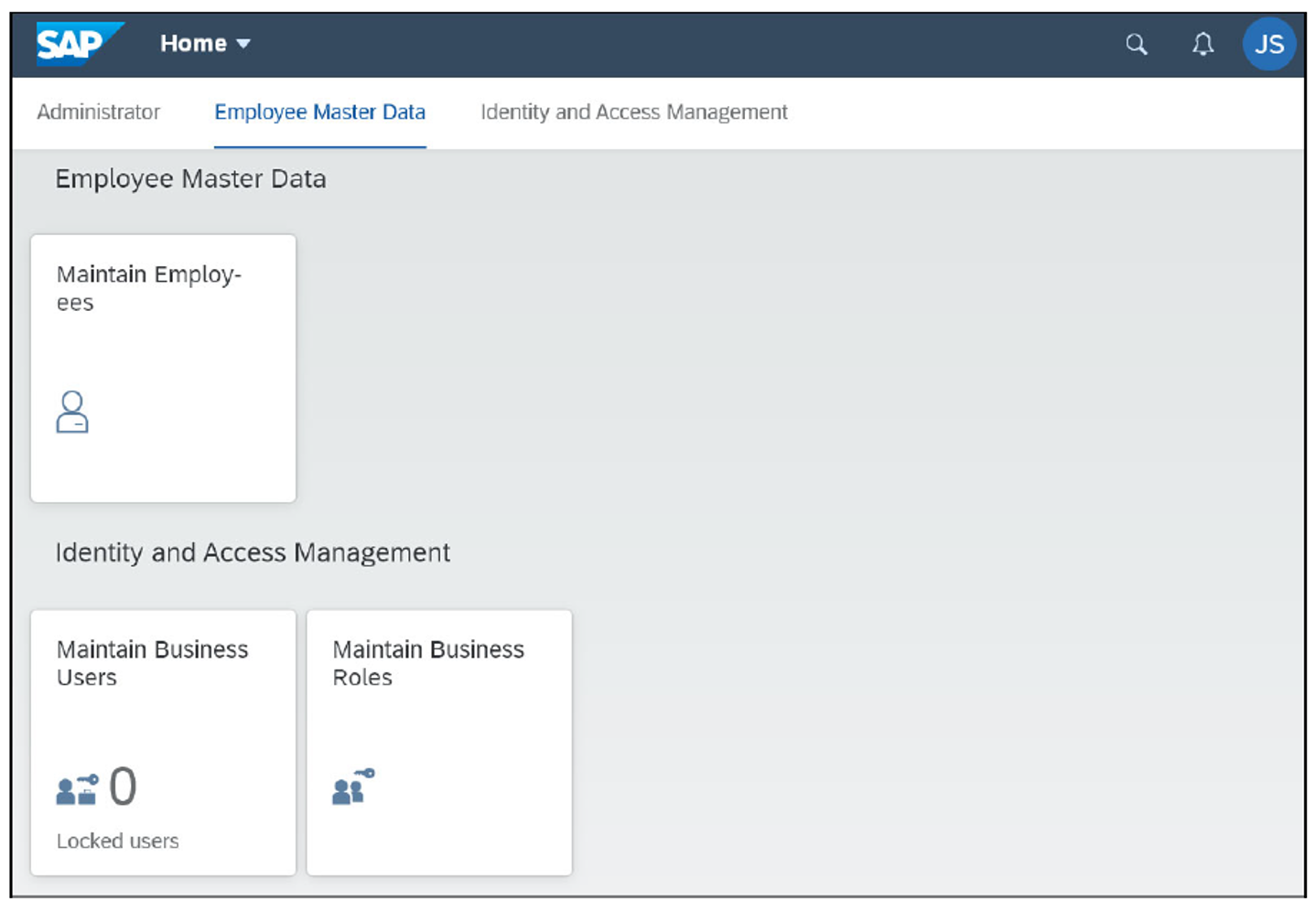
Task: Click the SAP logo
Action: click(x=77, y=43)
